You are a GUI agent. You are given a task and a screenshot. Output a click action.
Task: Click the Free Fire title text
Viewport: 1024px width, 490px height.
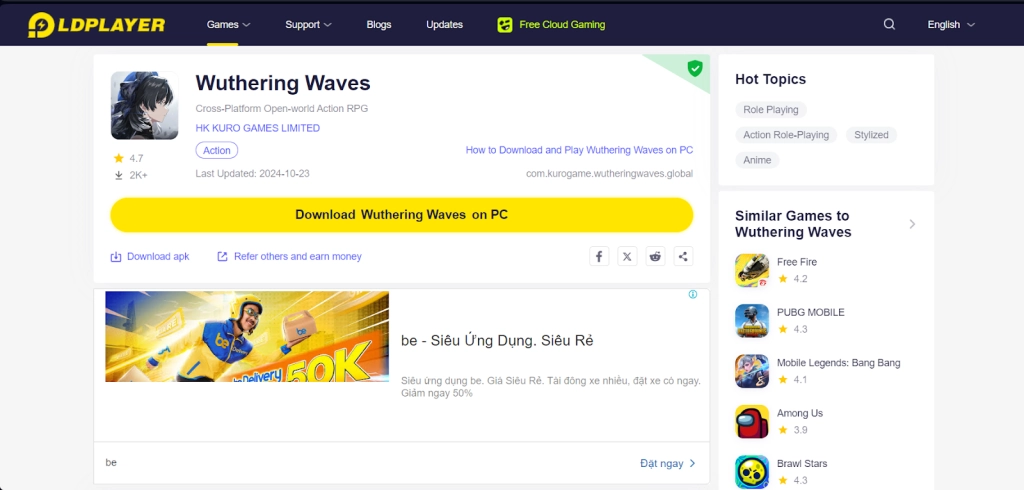pyautogui.click(x=797, y=262)
